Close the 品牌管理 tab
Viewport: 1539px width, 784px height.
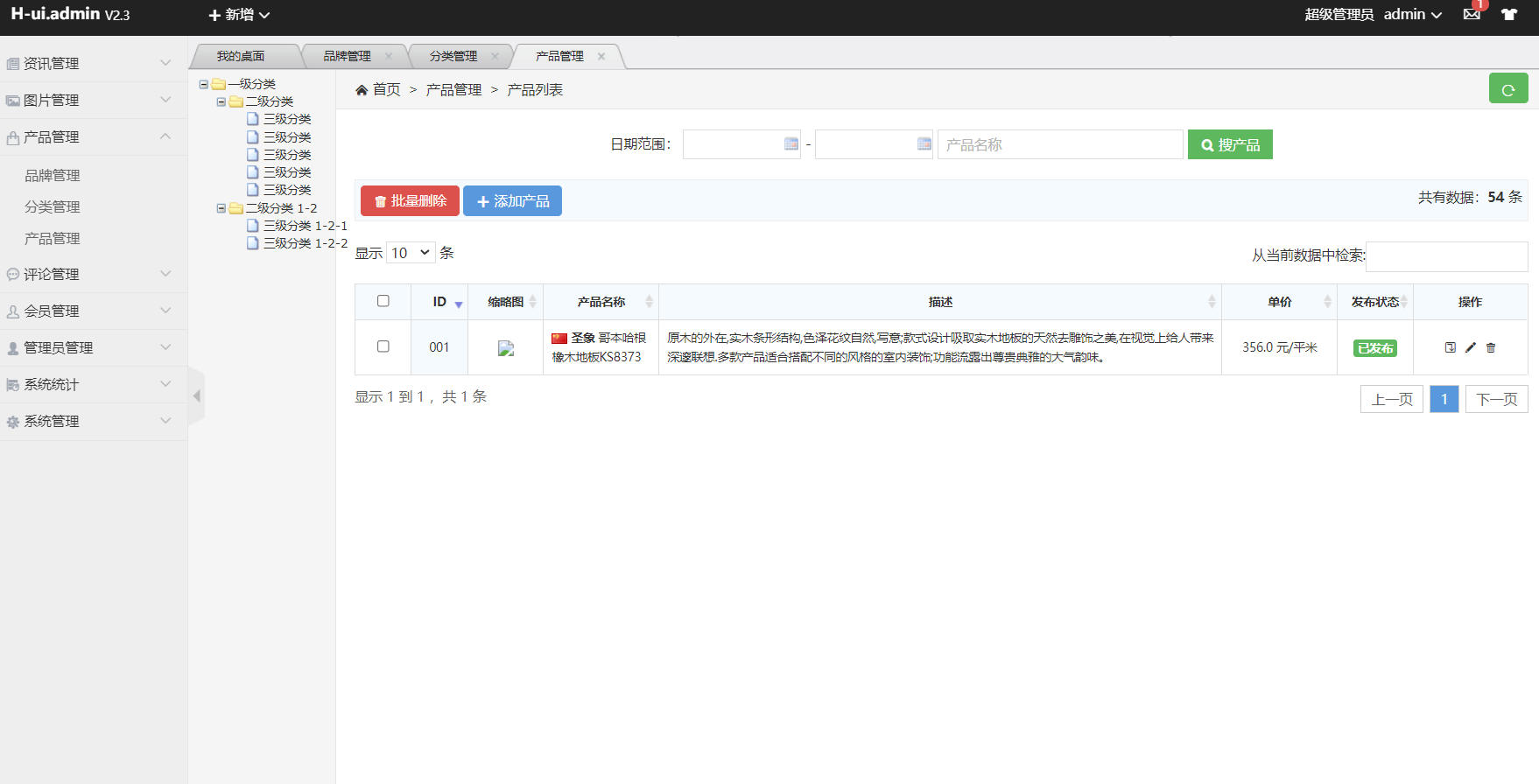(389, 56)
